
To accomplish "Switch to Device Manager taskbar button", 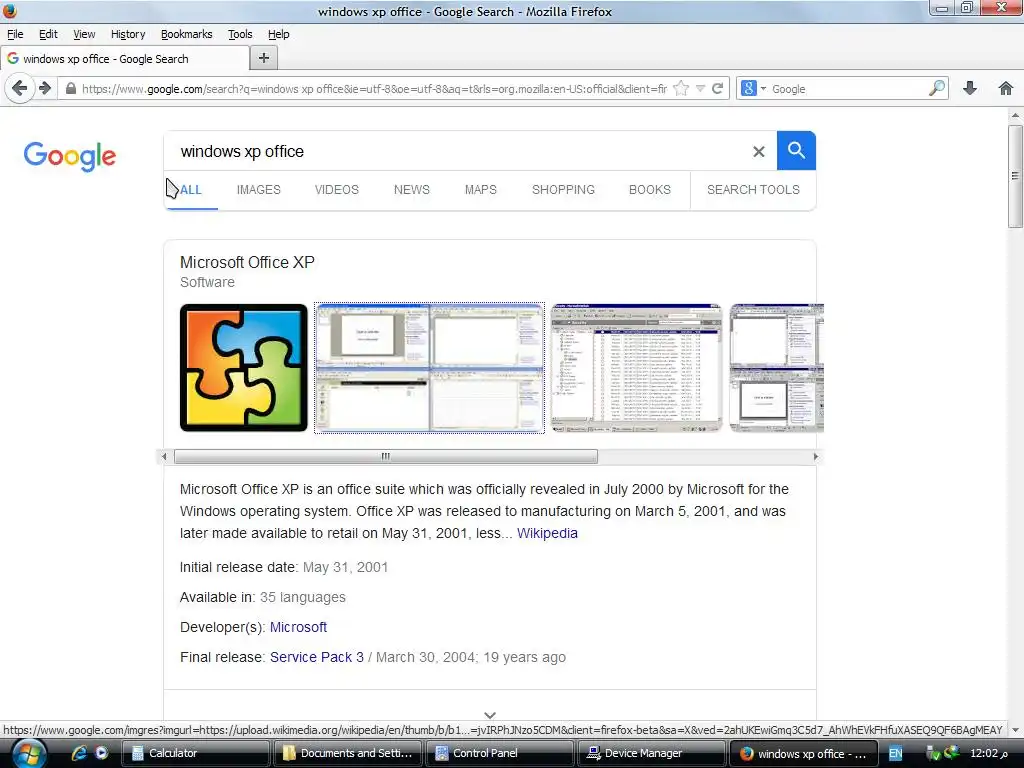I will click(x=652, y=753).
